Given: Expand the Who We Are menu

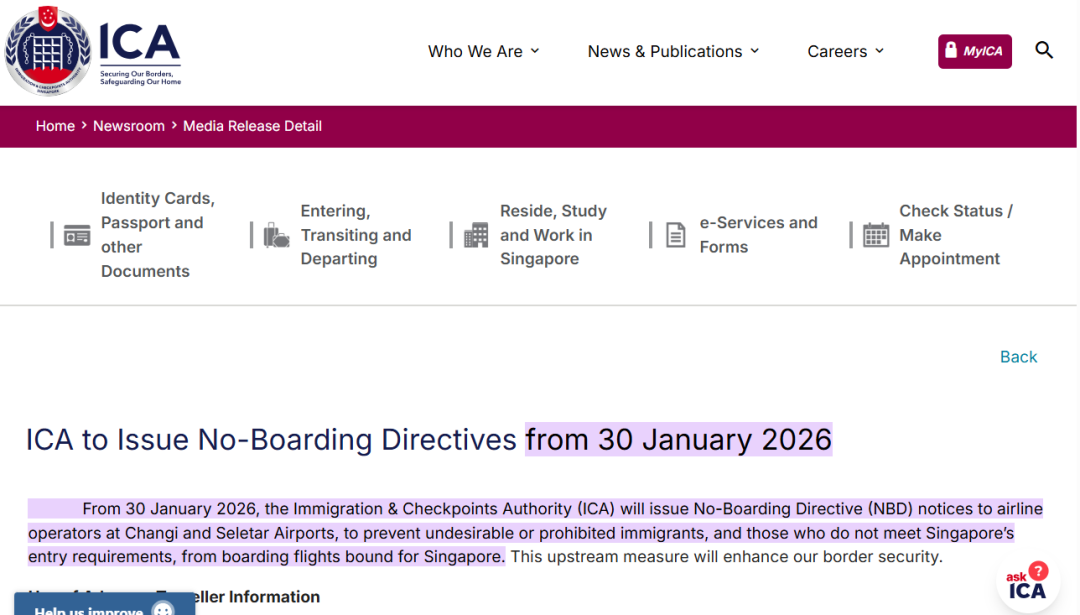Looking at the screenshot, I should (x=483, y=51).
